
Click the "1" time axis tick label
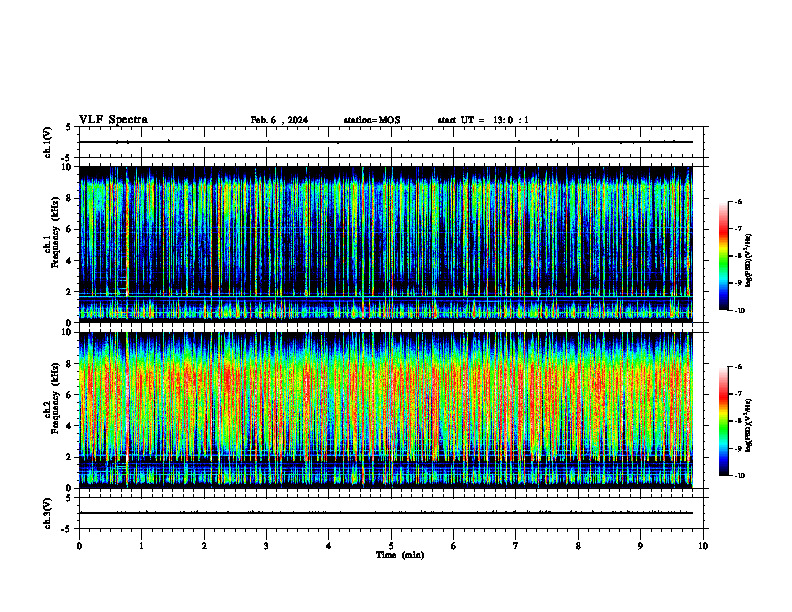[x=142, y=546]
